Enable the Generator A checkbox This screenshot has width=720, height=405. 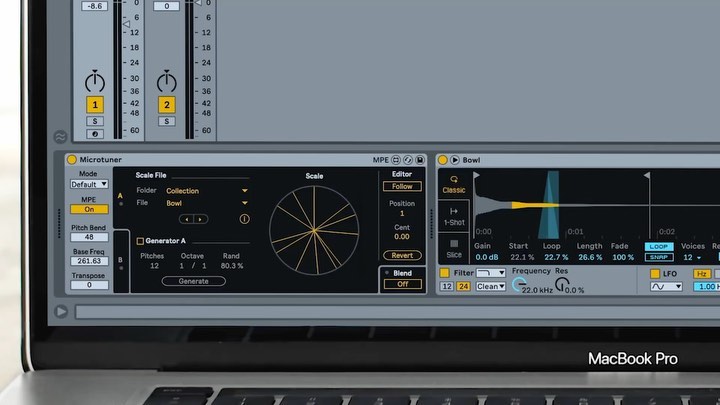tap(140, 241)
